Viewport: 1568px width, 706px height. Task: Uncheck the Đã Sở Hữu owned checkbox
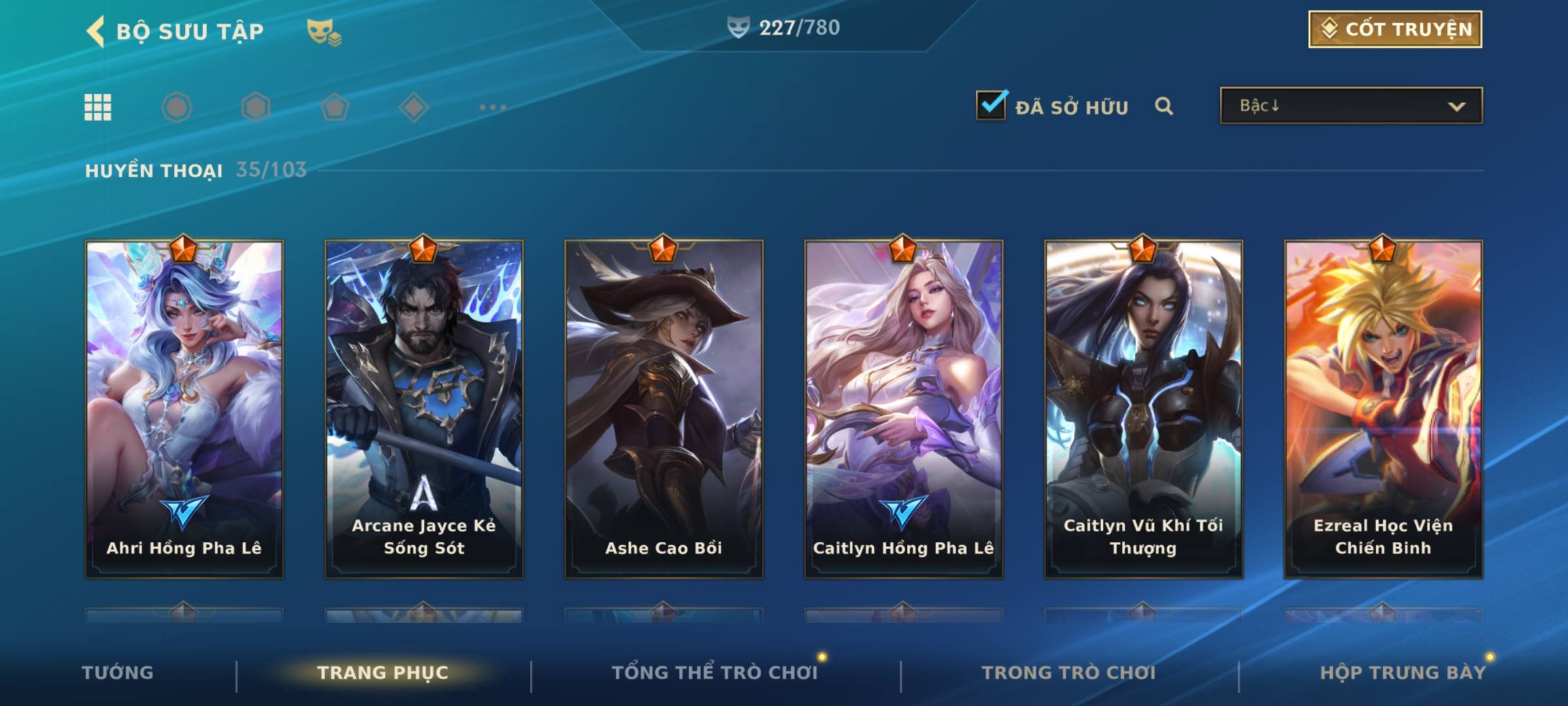pyautogui.click(x=991, y=105)
